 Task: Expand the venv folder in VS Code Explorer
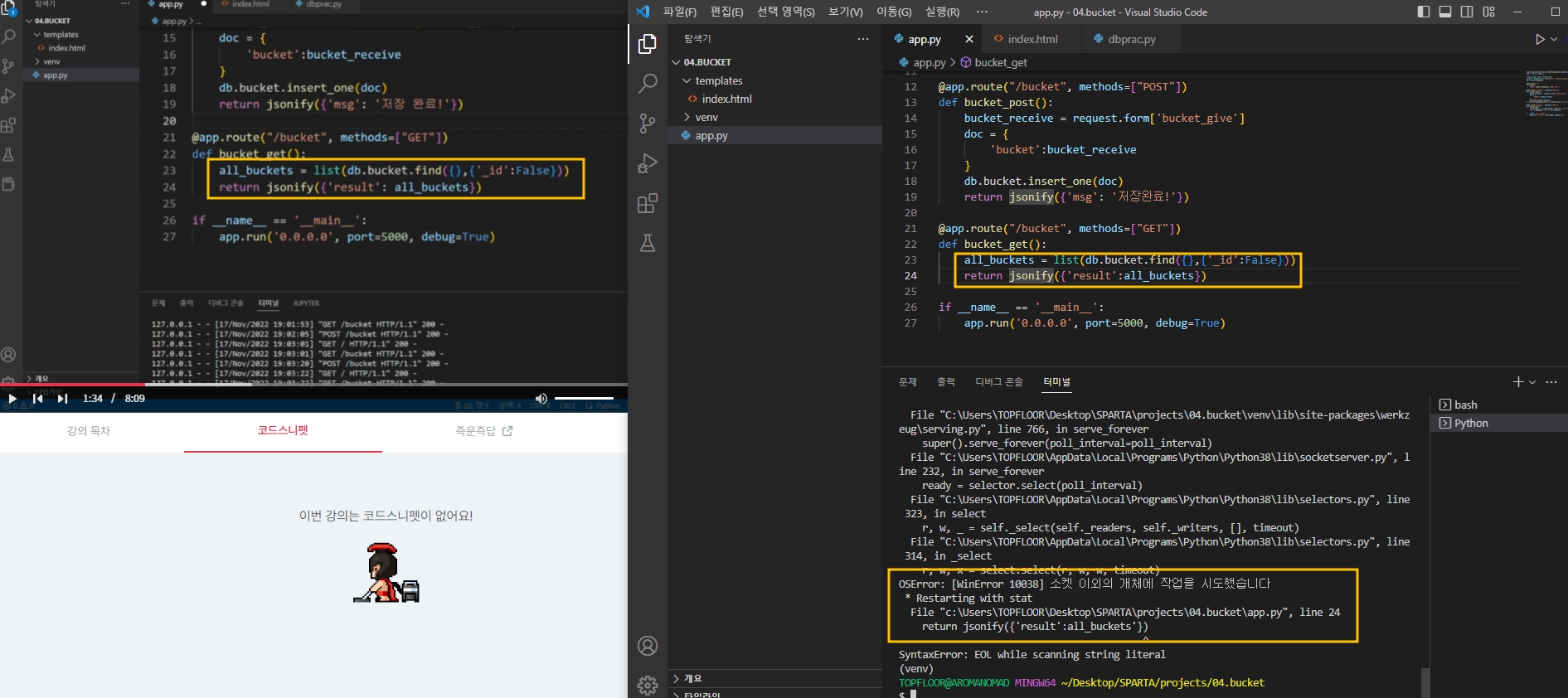[x=687, y=117]
